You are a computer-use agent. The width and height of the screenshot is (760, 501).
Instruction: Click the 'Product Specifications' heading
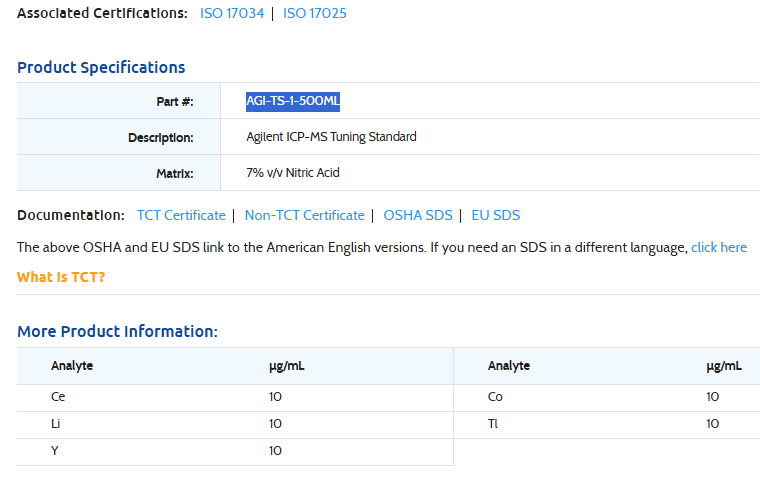(101, 68)
